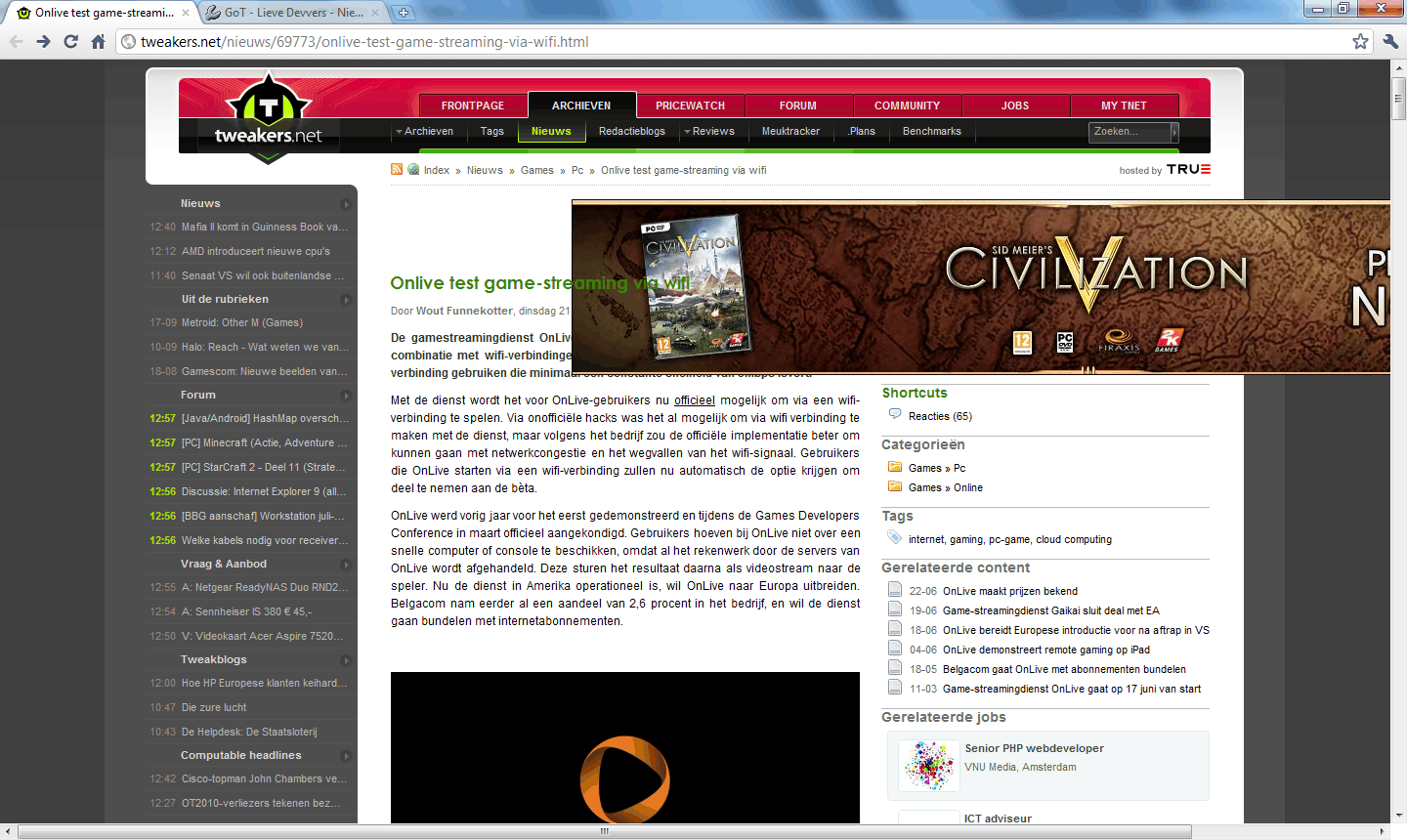Open the browser home page icon
Image resolution: width=1407 pixels, height=840 pixels.
98,41
